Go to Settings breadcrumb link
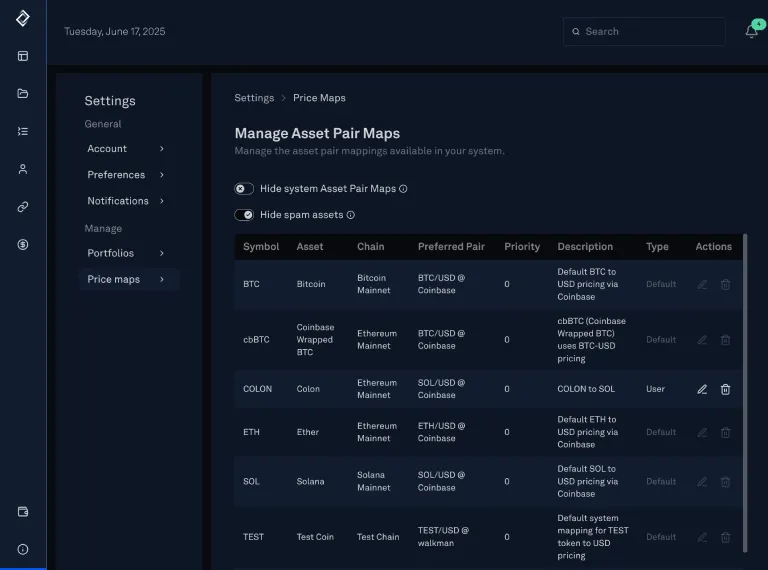Screen dimensions: 768x570 pyautogui.click(x=254, y=98)
